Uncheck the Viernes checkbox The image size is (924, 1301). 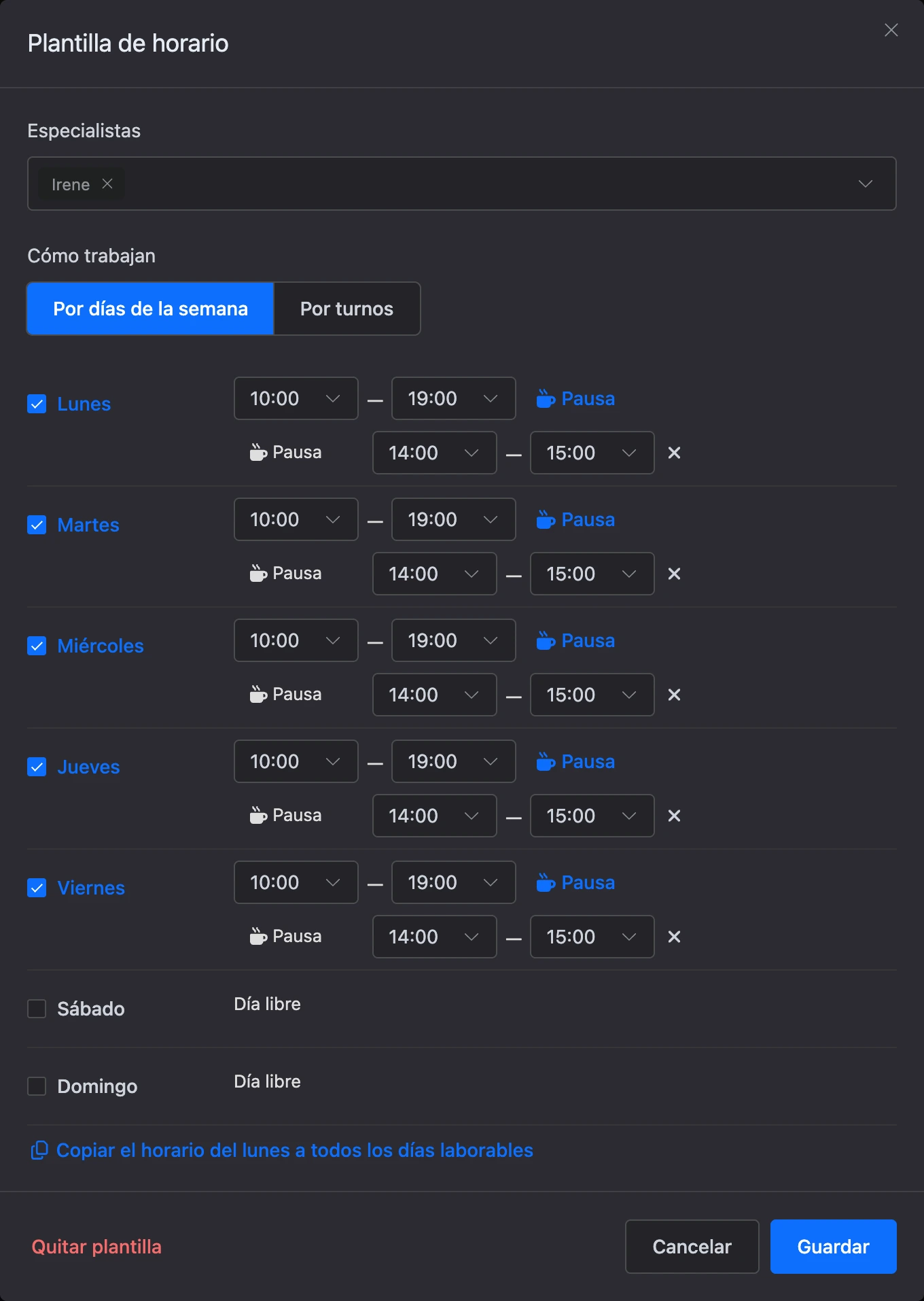tap(37, 888)
